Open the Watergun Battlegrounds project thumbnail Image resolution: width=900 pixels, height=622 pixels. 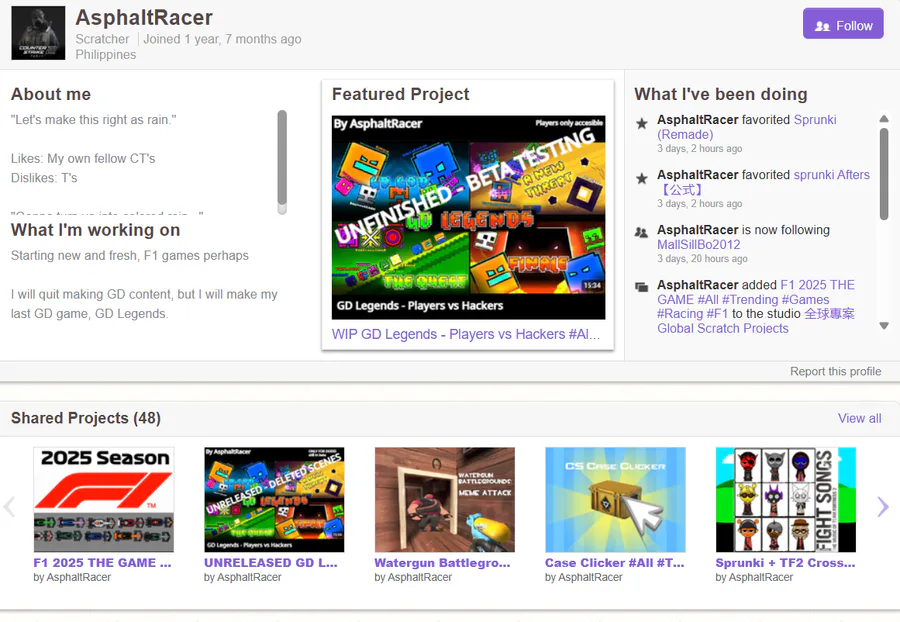pyautogui.click(x=445, y=500)
